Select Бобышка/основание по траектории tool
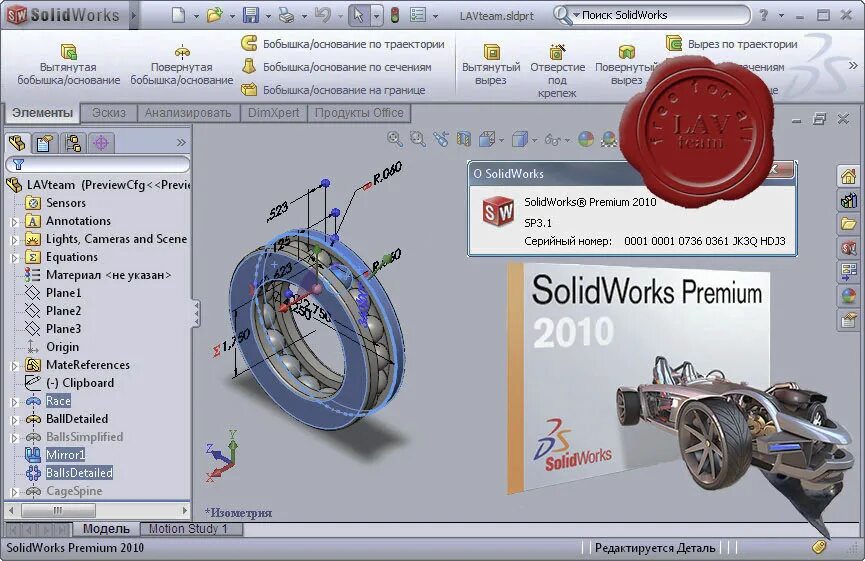 click(343, 44)
